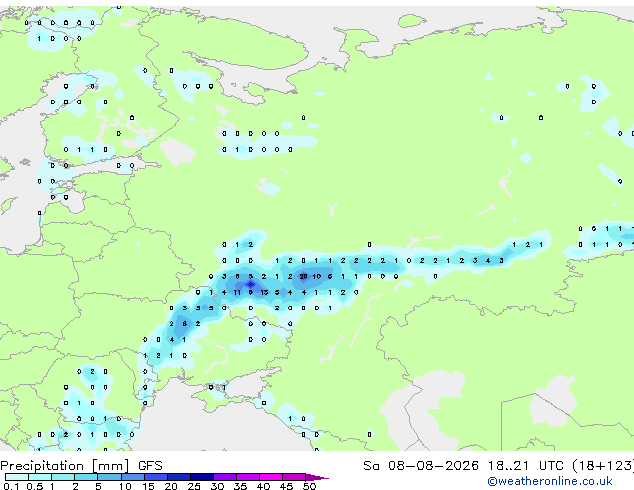This screenshot has height=490, width=634.
Task: Click the 'UTC' label
Action: point(551,466)
